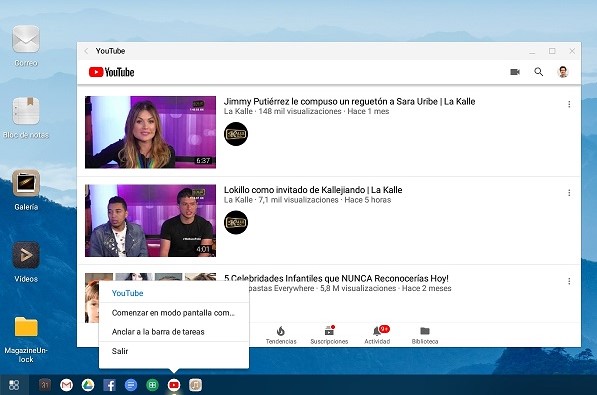Open options menu for Celebridades Infantiles video
The width and height of the screenshot is (597, 395).
click(569, 281)
